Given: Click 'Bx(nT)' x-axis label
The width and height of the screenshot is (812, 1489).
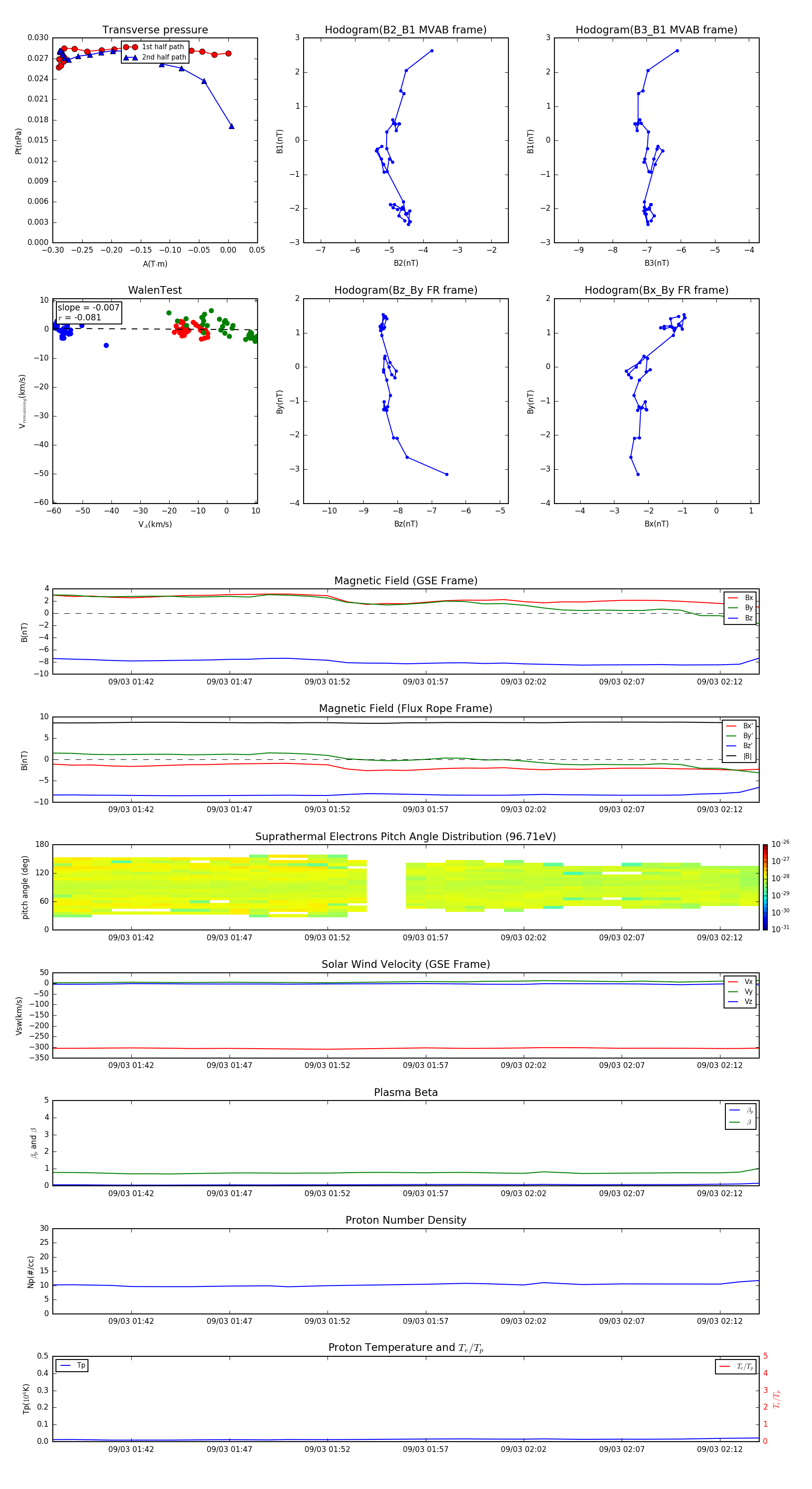Looking at the screenshot, I should (656, 524).
